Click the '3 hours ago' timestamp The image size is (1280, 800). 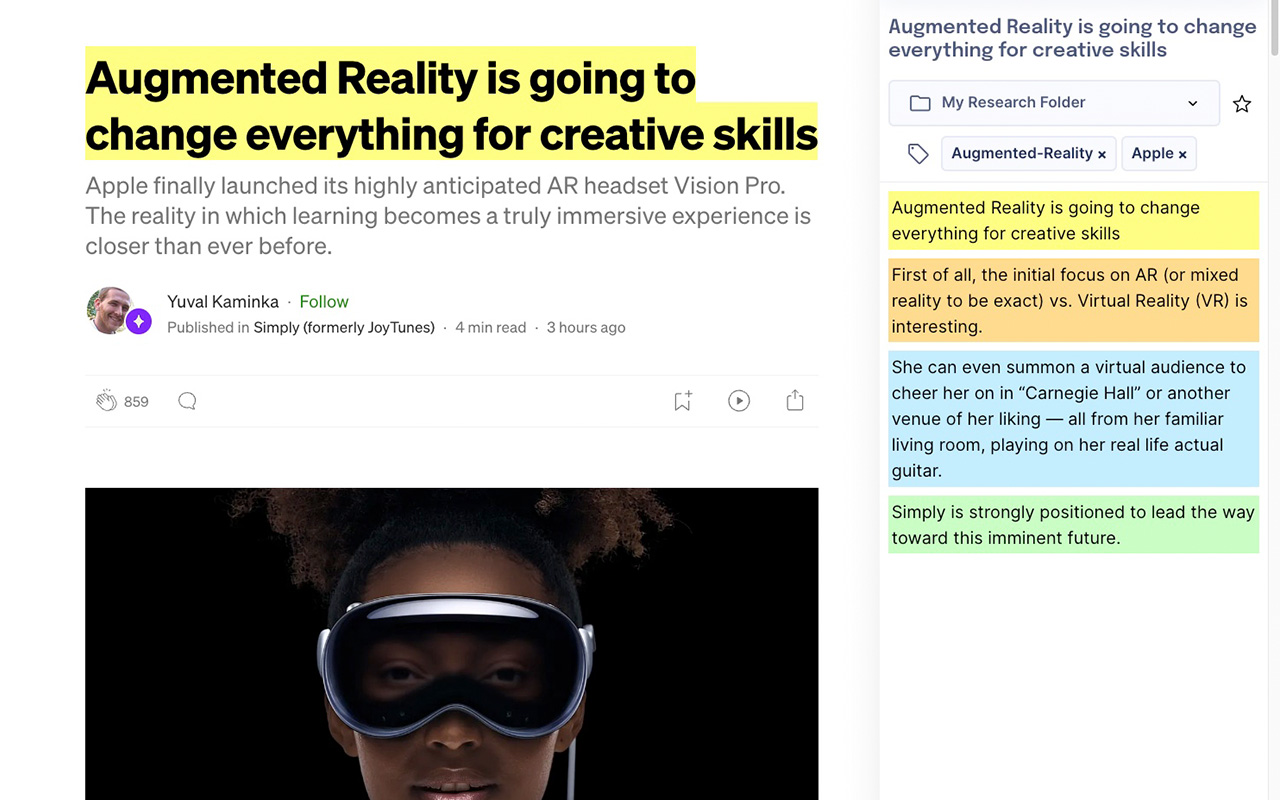coord(586,327)
